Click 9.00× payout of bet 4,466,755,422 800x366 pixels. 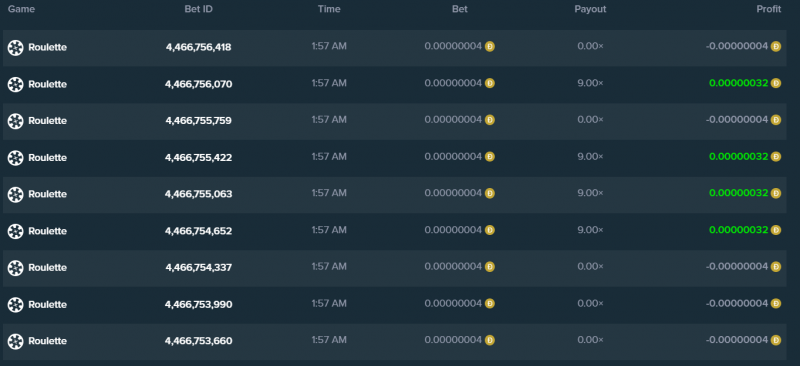(x=590, y=157)
